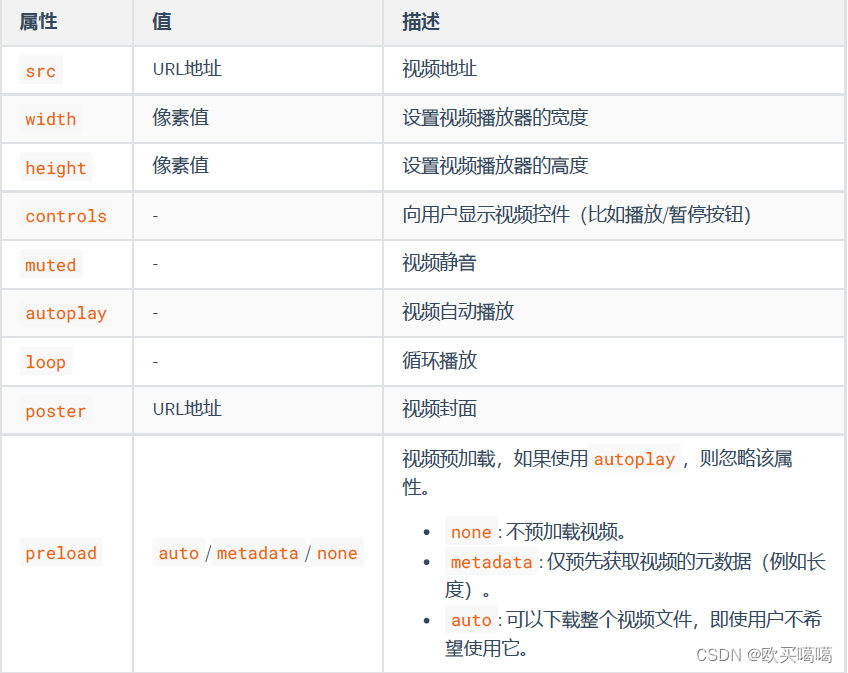The image size is (848, 673).
Task: Click the dash value in muted row
Action: pyautogui.click(x=155, y=265)
